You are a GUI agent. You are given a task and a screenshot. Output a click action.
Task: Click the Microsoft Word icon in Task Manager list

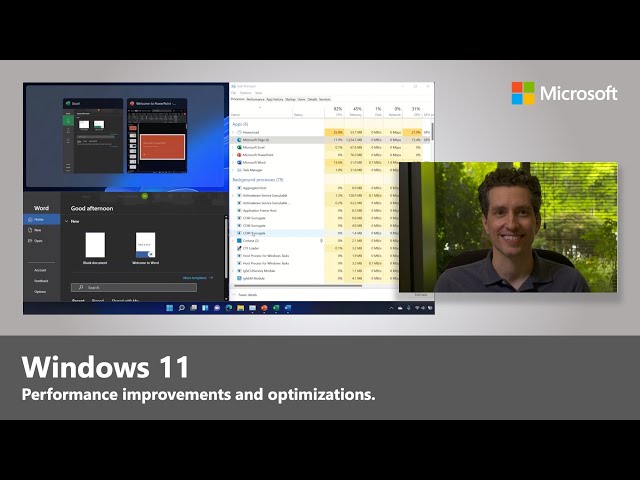click(x=239, y=162)
